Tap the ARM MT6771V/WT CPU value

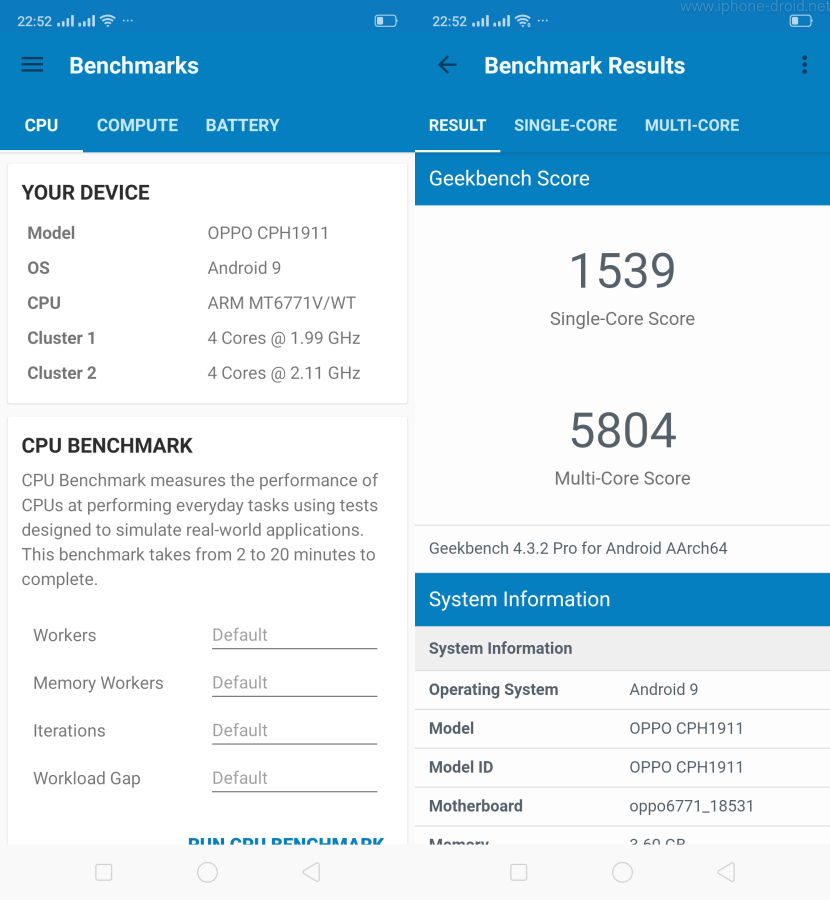(x=281, y=303)
